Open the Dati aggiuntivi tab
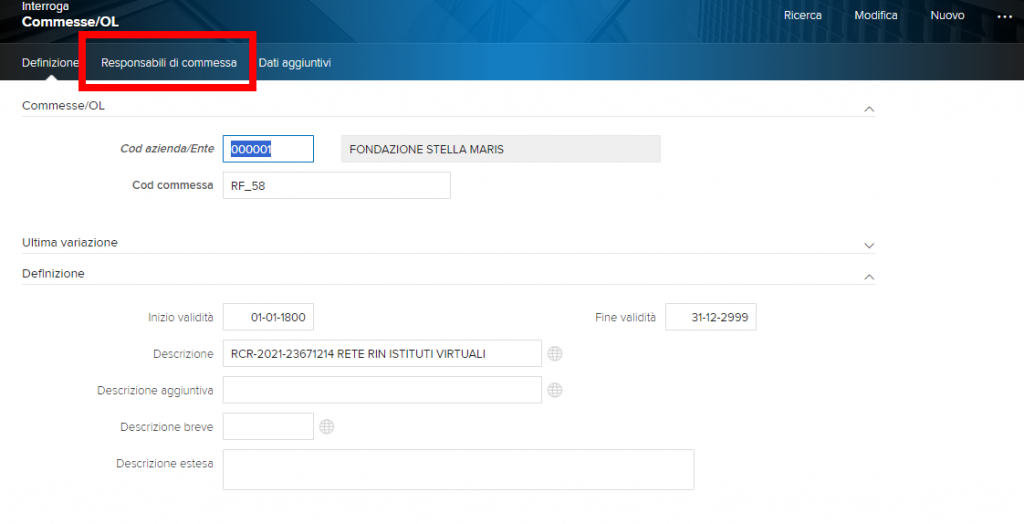The image size is (1024, 524). coord(294,63)
